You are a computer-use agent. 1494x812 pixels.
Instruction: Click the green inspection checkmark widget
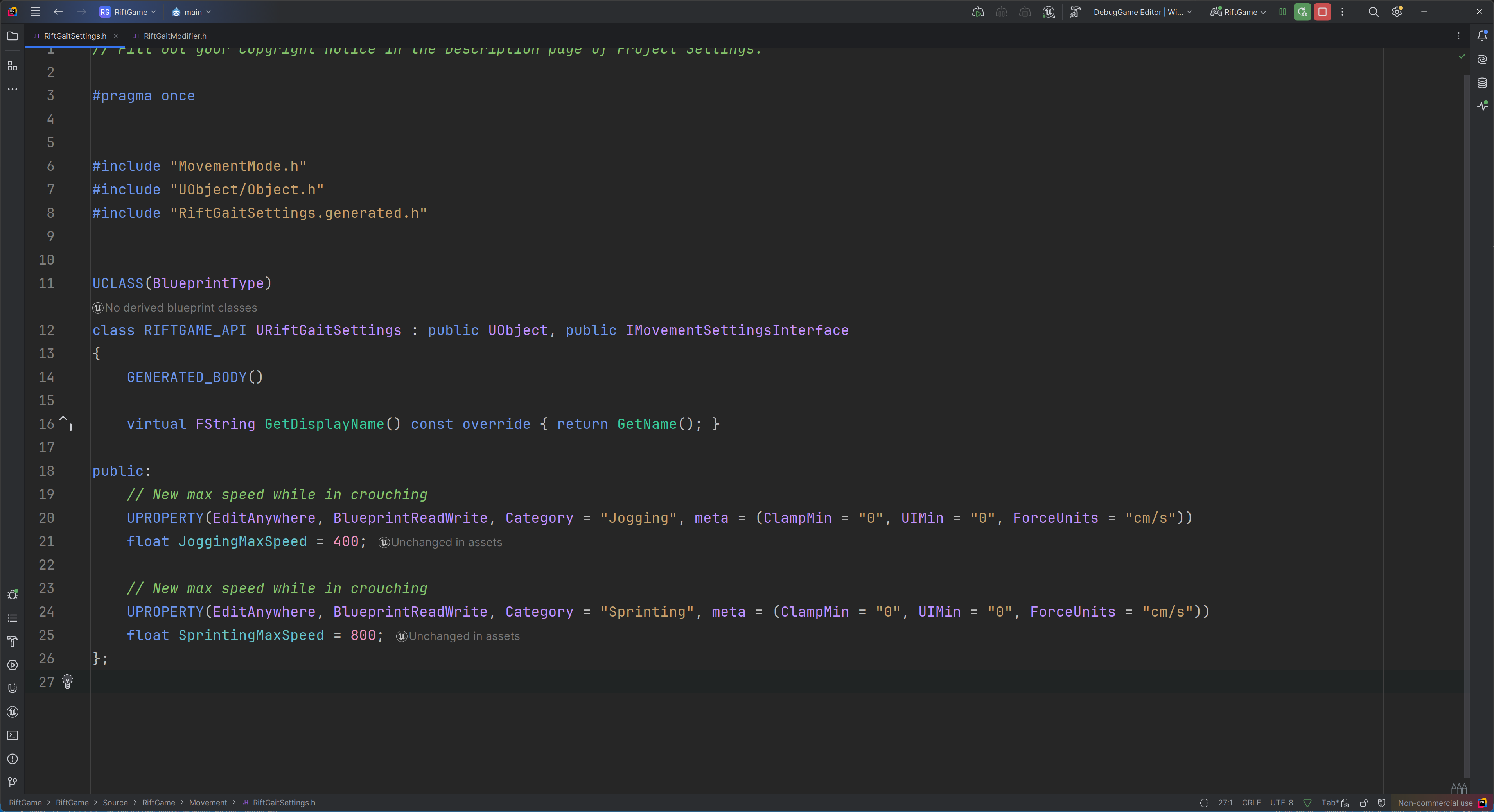click(1462, 56)
